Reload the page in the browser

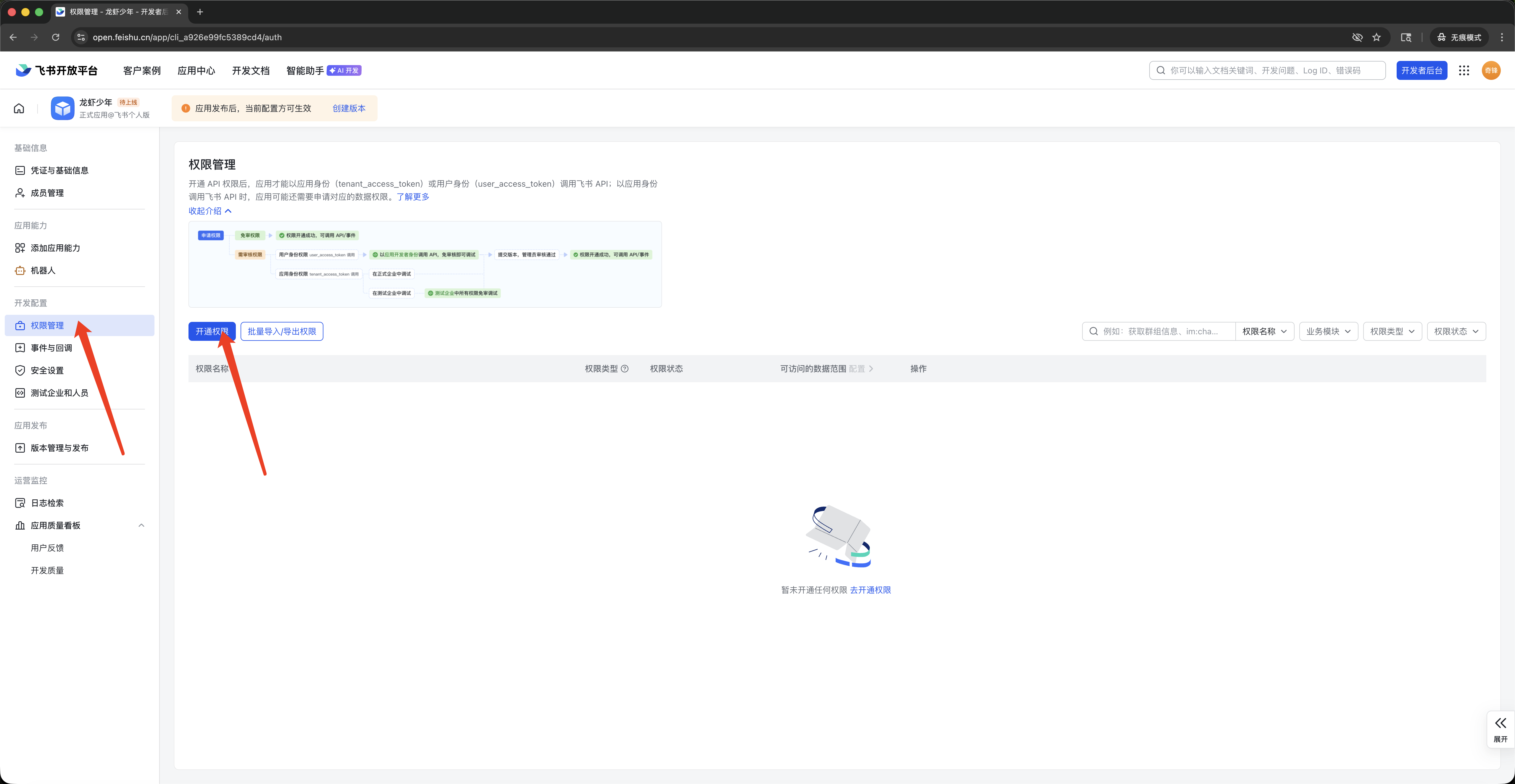(x=55, y=37)
